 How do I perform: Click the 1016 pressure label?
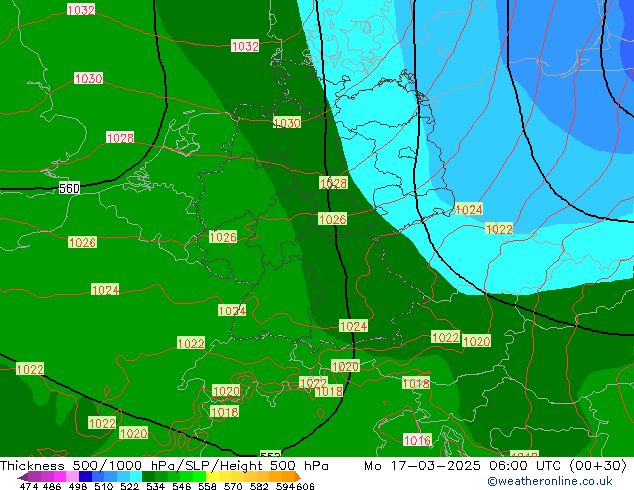(x=417, y=440)
